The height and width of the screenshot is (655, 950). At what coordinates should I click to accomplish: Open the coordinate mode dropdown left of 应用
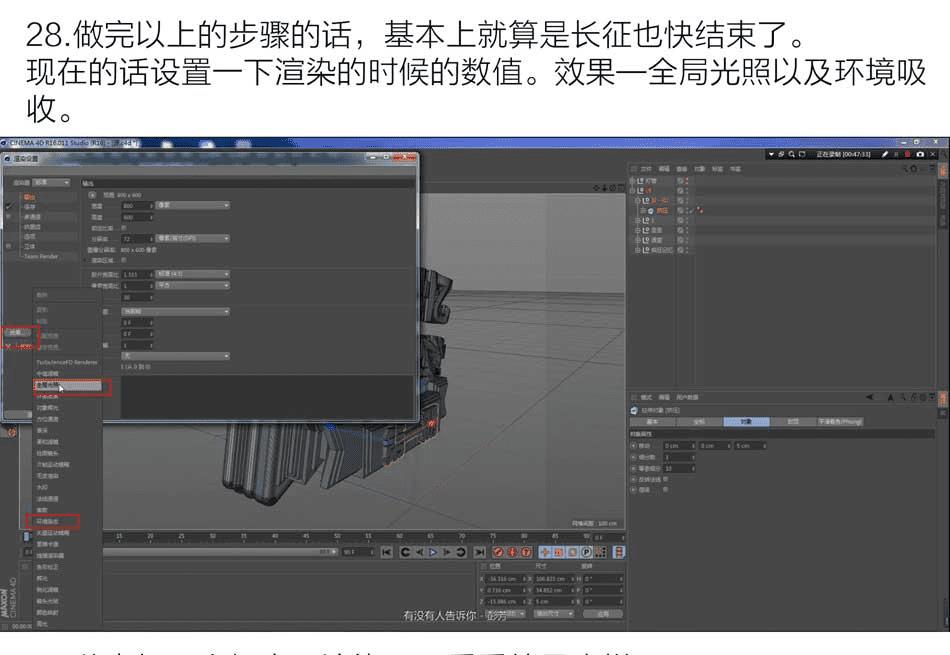504,614
